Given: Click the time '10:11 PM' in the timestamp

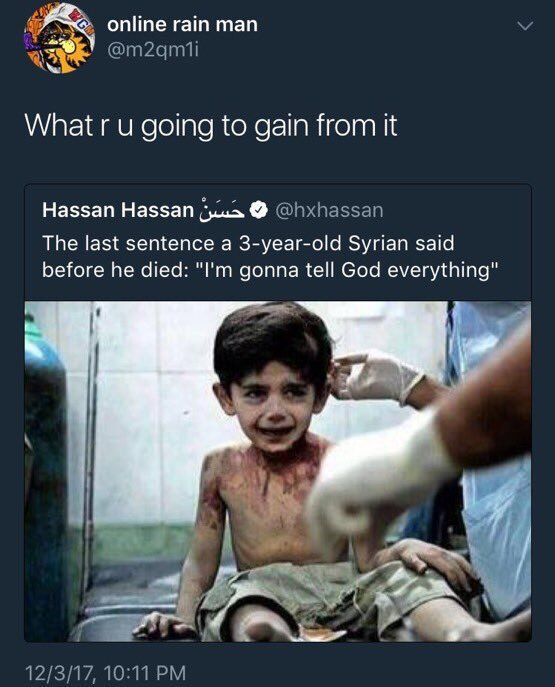Looking at the screenshot, I should [x=146, y=673].
